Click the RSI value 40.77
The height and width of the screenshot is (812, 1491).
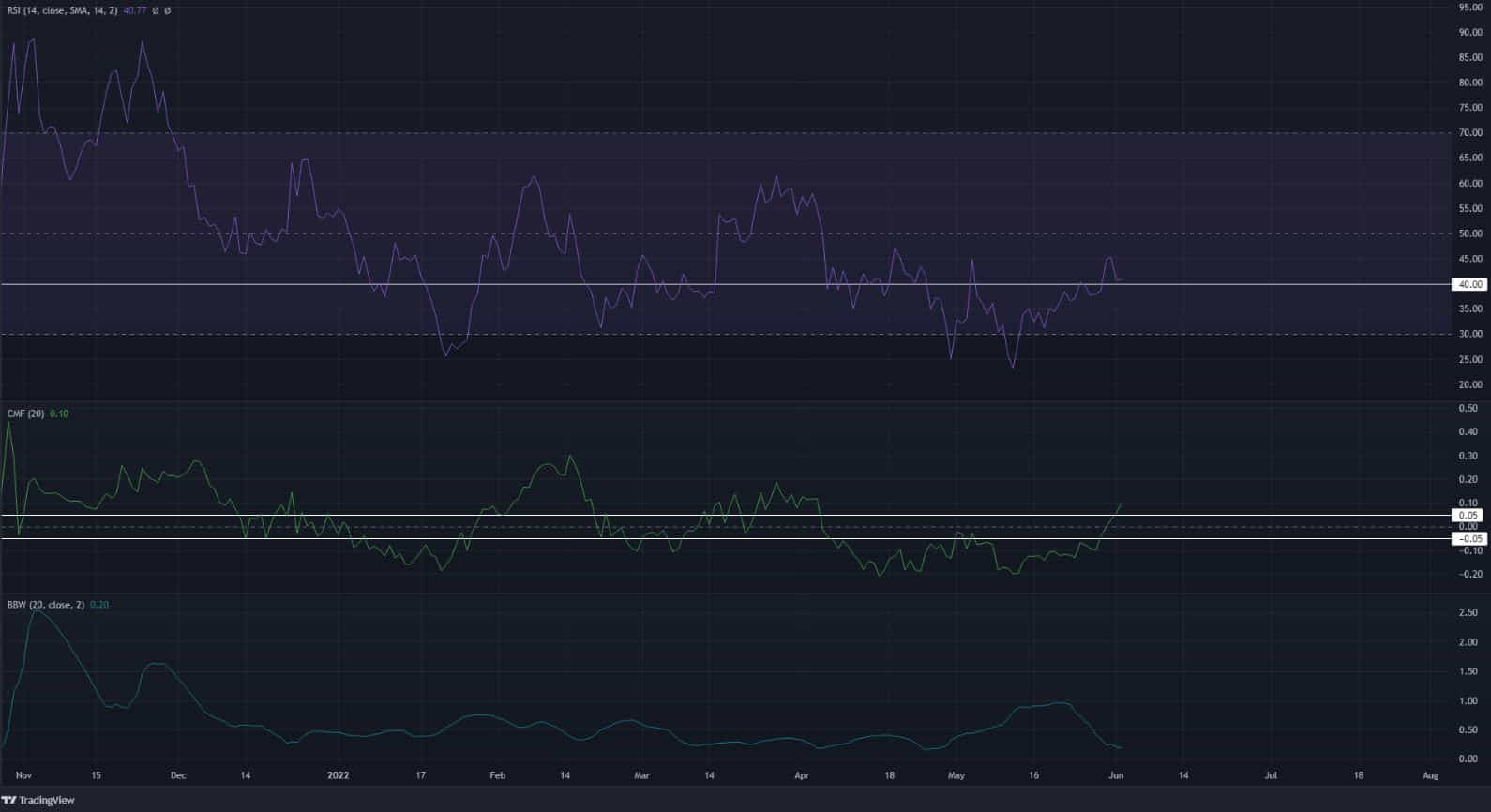tap(135, 10)
